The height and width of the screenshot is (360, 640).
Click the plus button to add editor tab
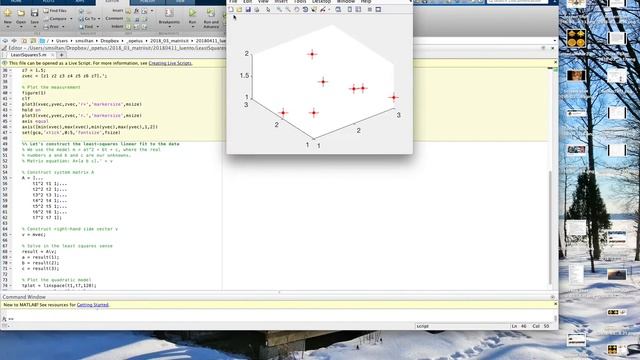click(x=62, y=55)
